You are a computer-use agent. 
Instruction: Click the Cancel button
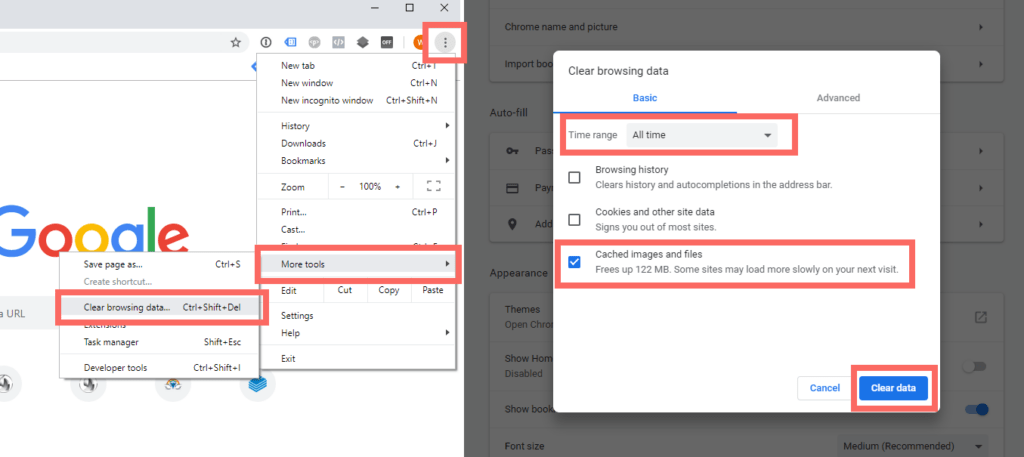point(824,388)
